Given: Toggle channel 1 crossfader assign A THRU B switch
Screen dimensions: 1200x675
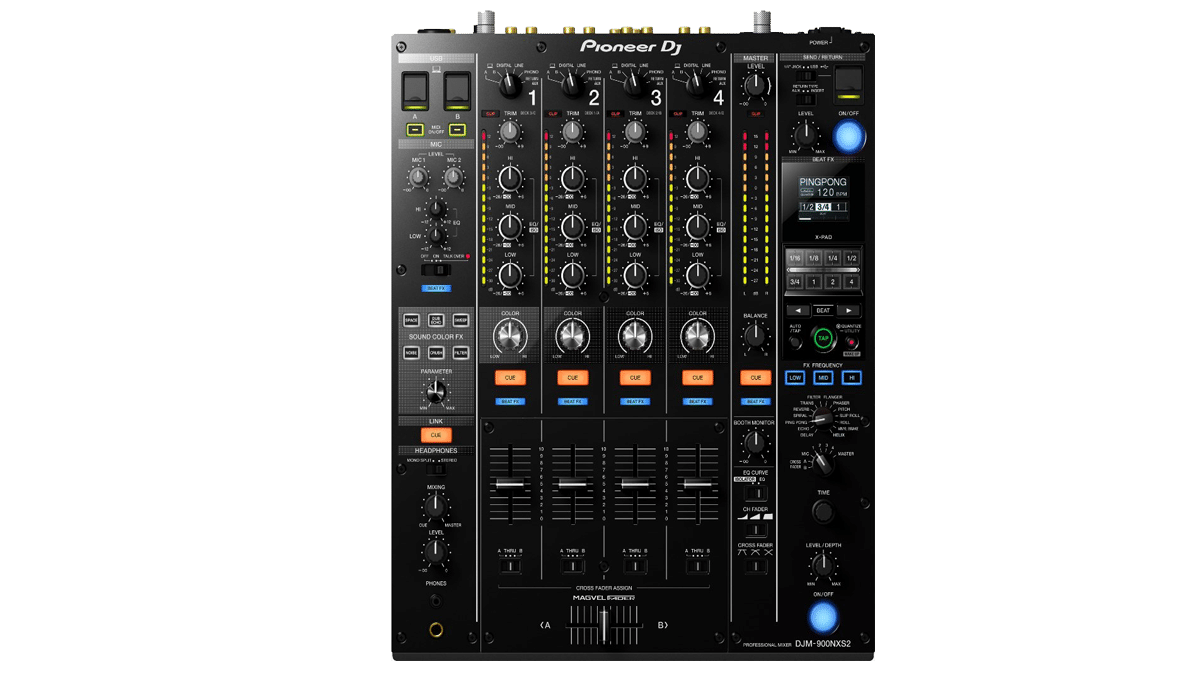Looking at the screenshot, I should 510,567.
